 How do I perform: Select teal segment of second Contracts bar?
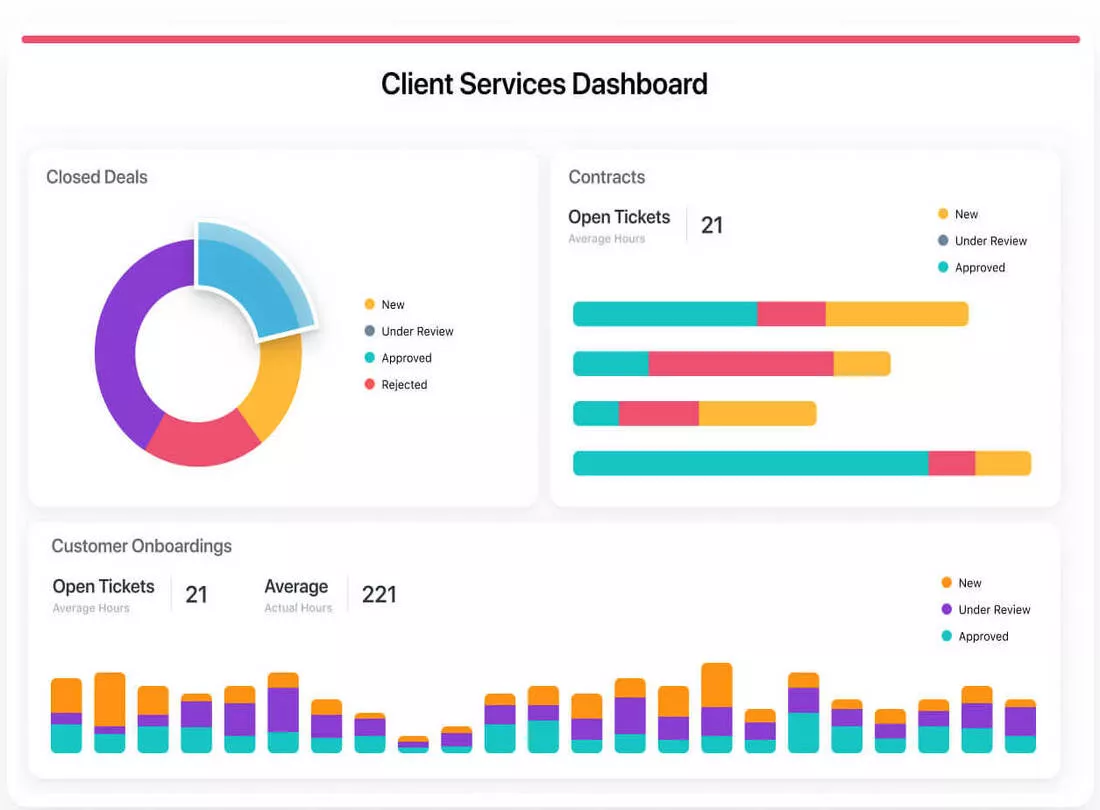click(611, 363)
